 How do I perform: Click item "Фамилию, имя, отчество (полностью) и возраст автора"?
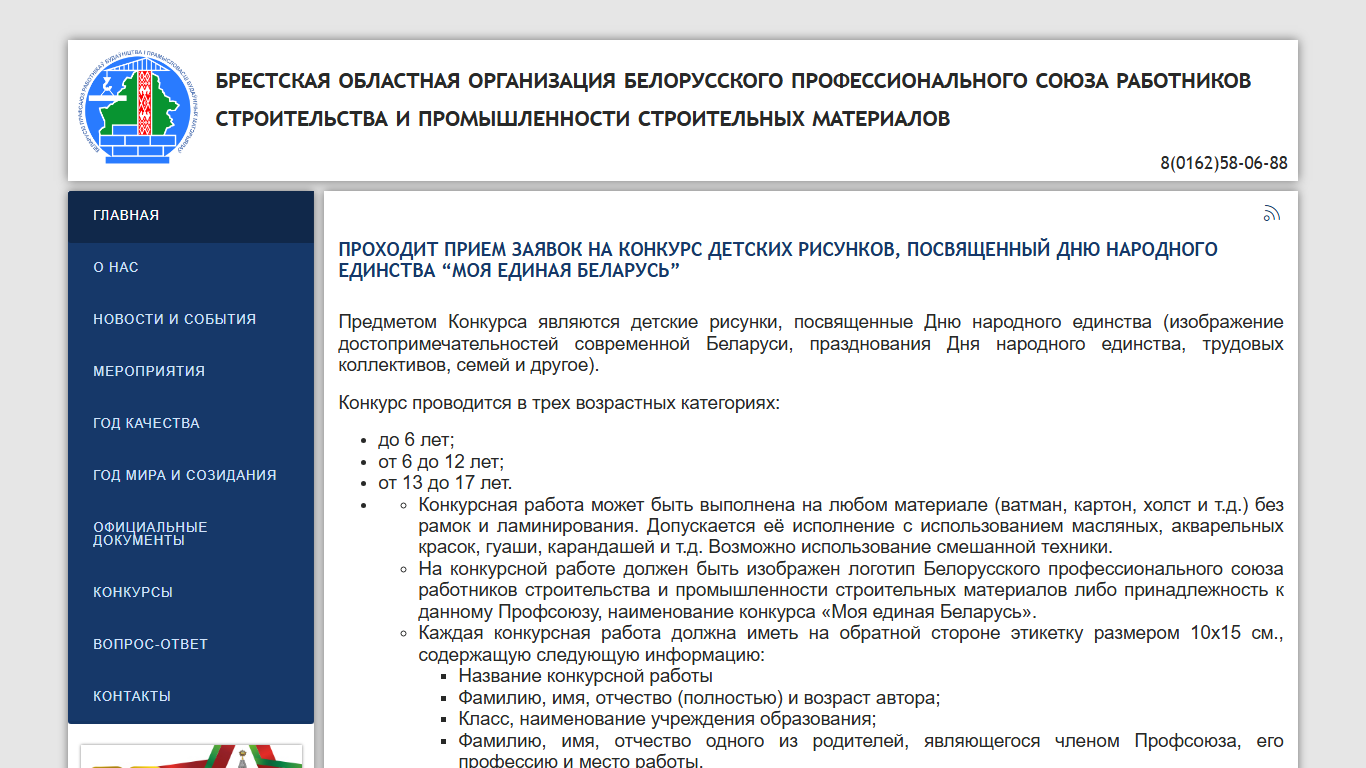point(699,698)
